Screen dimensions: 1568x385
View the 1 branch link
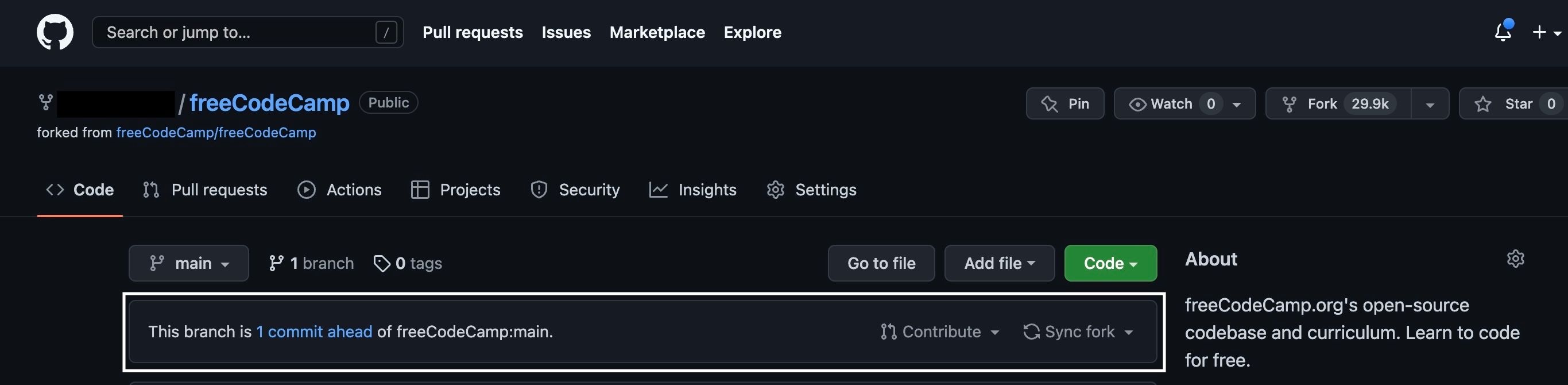311,263
